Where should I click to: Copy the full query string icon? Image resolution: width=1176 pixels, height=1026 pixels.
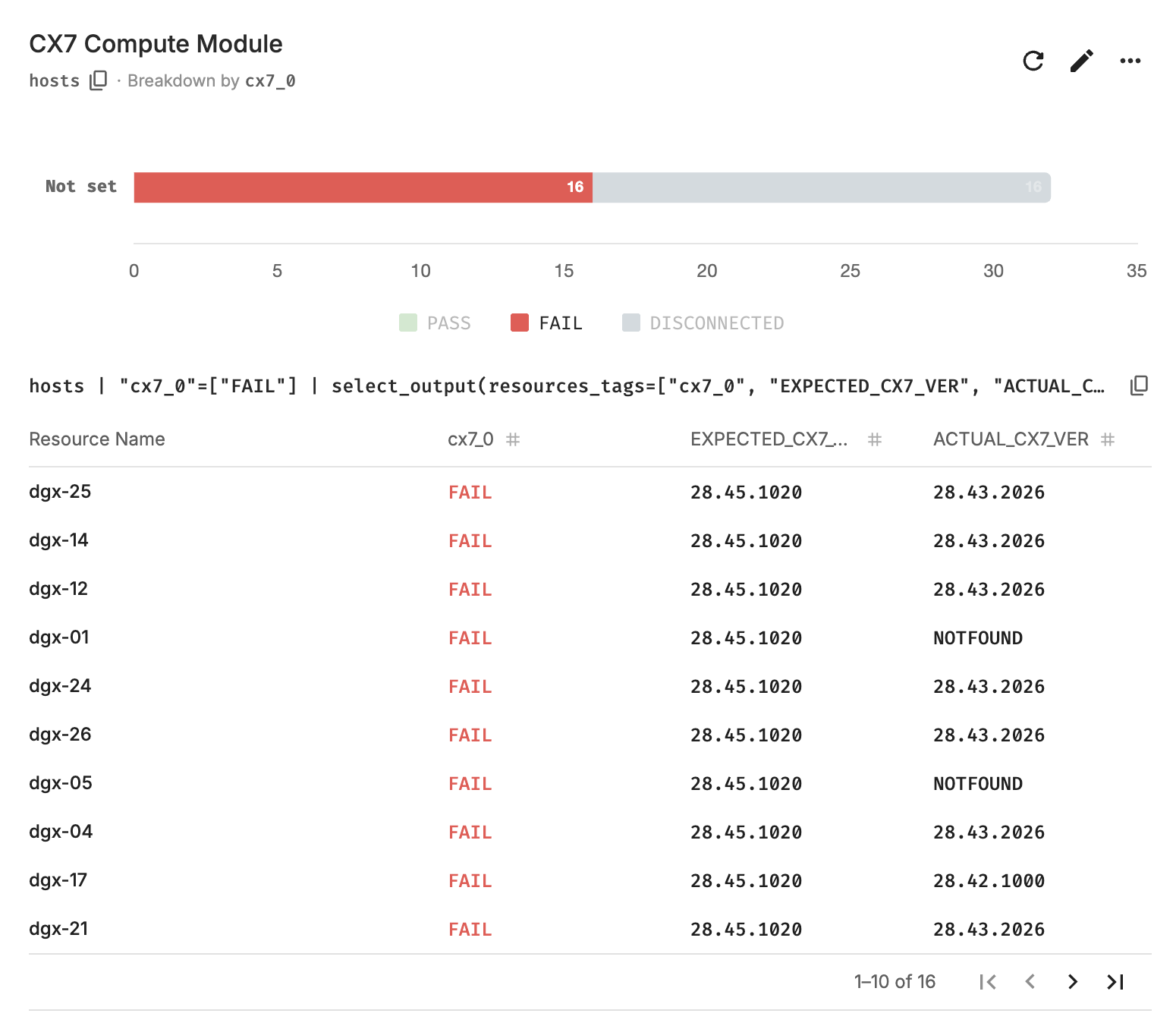[x=1139, y=386]
